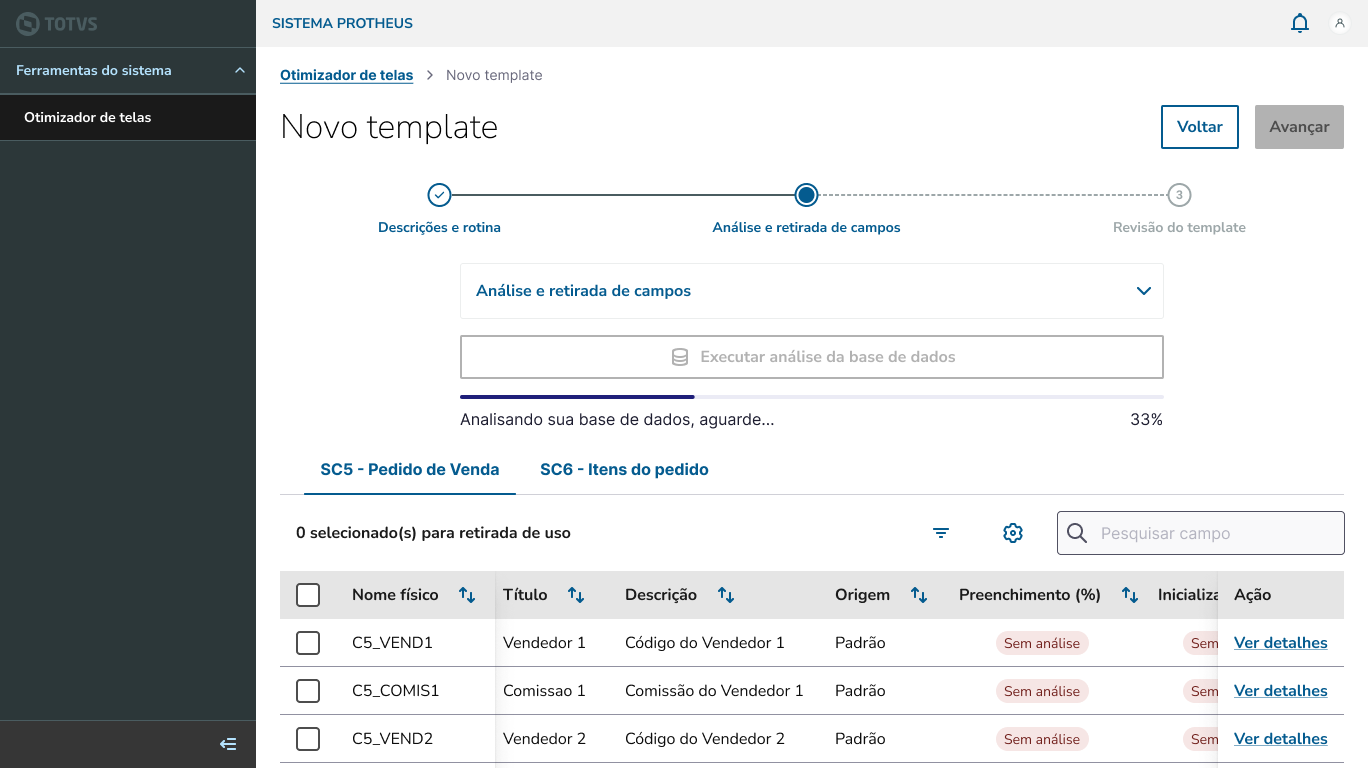Click the Voltar button

coord(1200,127)
